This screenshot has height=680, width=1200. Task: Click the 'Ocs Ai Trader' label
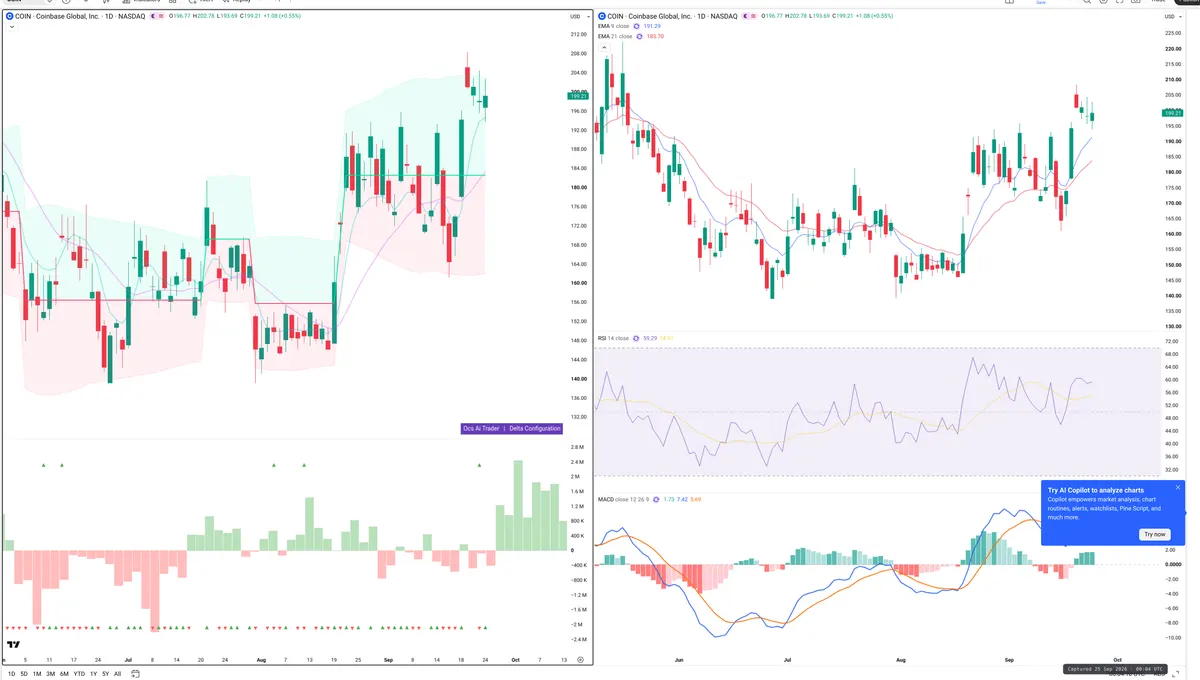tap(480, 428)
